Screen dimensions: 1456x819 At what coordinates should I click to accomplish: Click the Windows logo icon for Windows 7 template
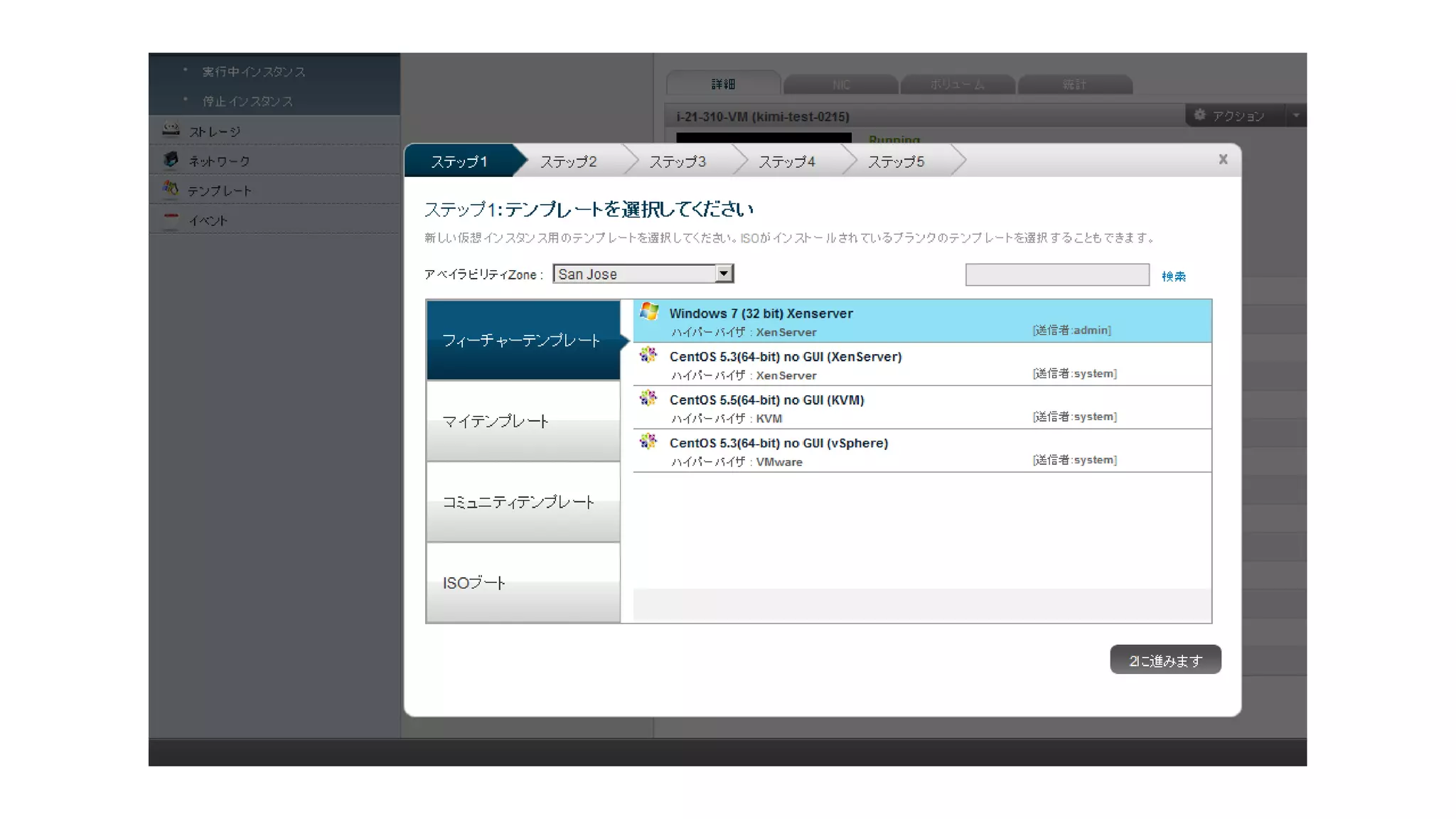coord(648,311)
